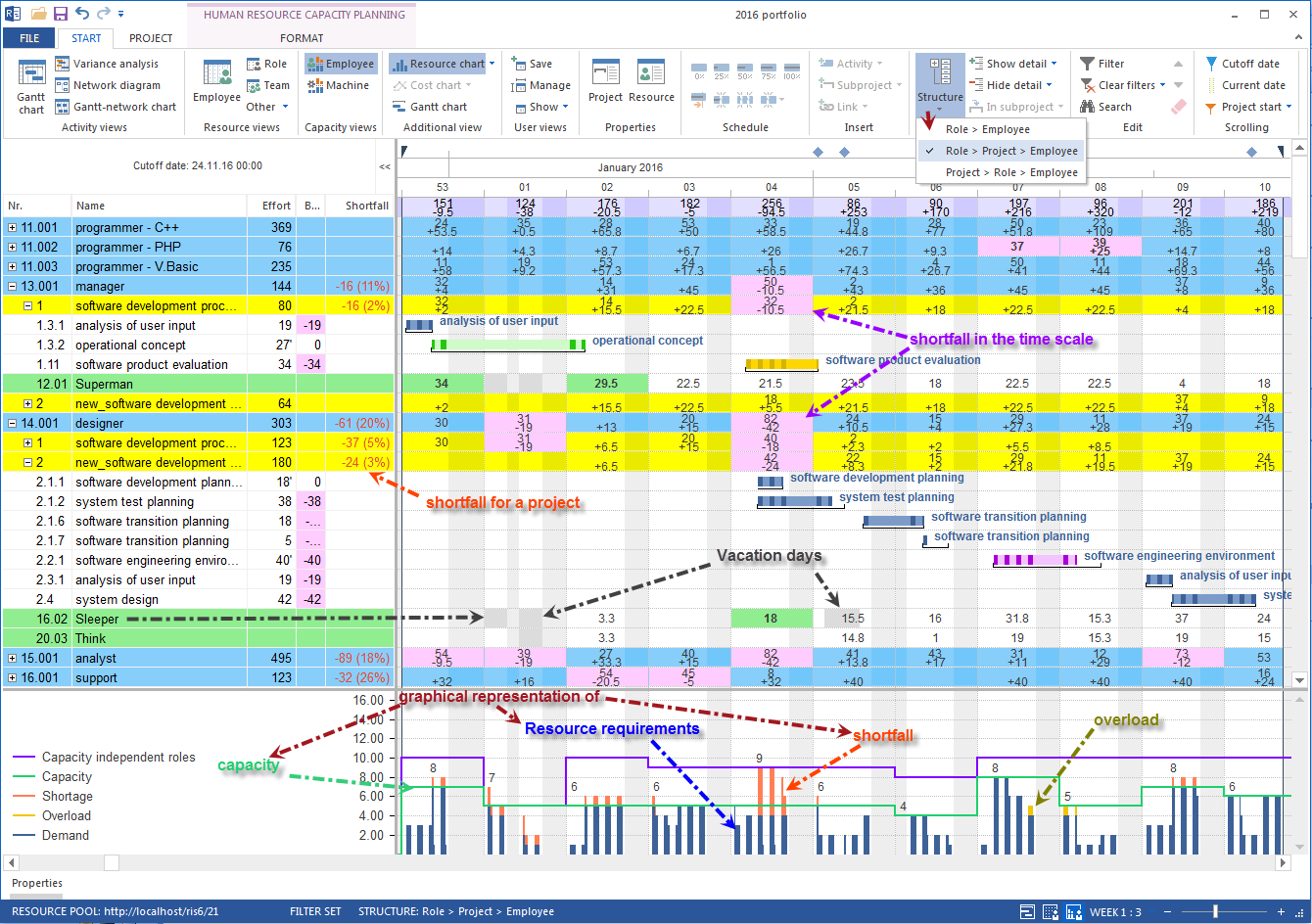Open the Properties panel tab
Viewport: 1312px width, 924px height.
pos(36,883)
